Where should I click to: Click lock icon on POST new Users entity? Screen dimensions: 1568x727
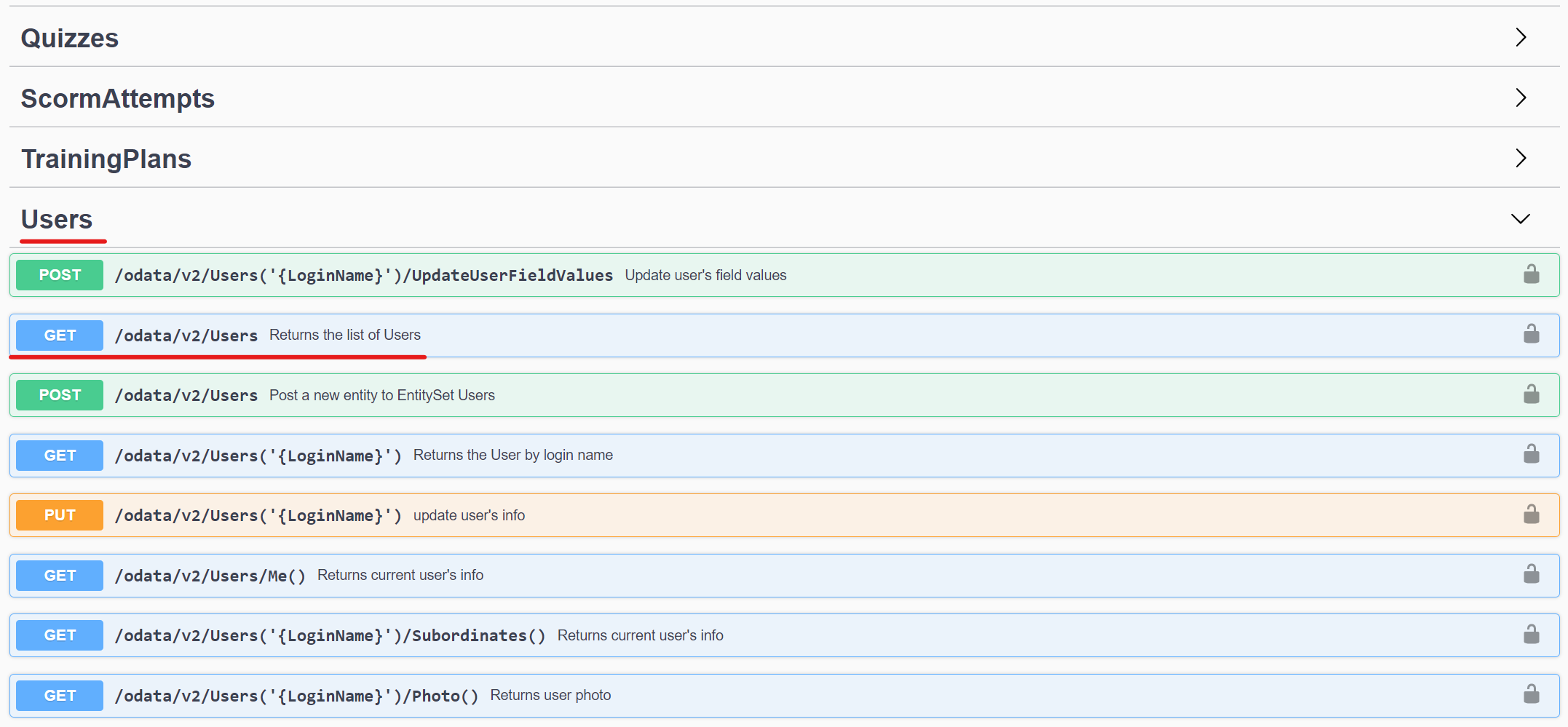[x=1531, y=394]
